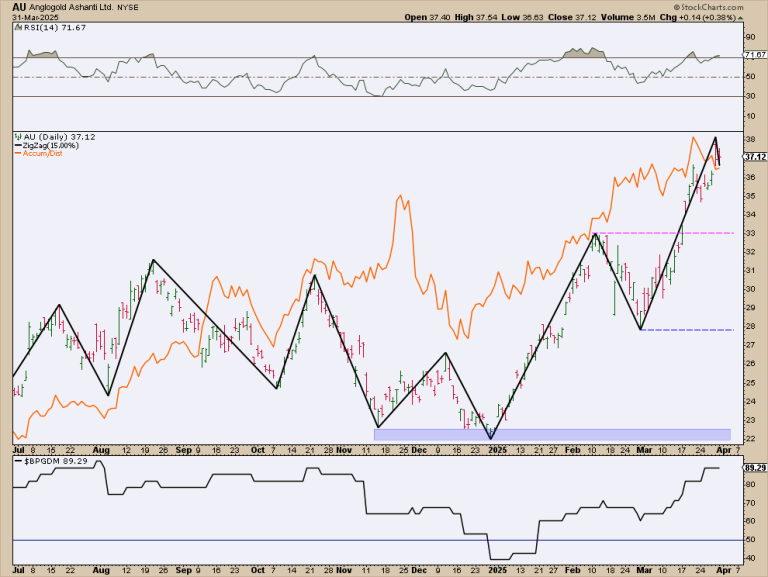Click the line marker before $BPGDM
Image resolution: width=768 pixels, height=577 pixels.
click(x=18, y=461)
